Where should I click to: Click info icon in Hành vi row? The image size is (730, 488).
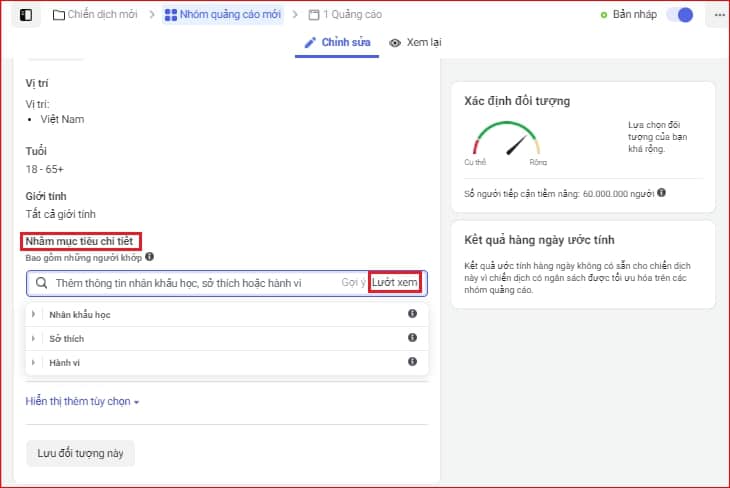412,362
